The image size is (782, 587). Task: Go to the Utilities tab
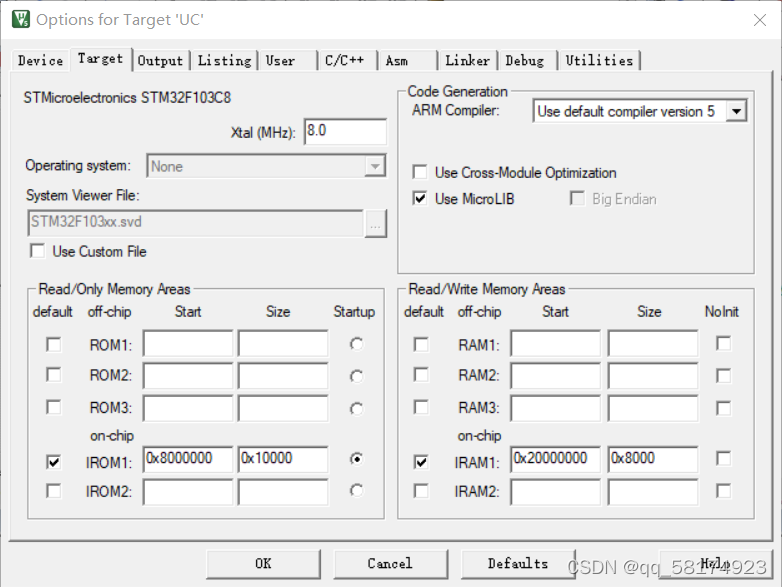(599, 61)
